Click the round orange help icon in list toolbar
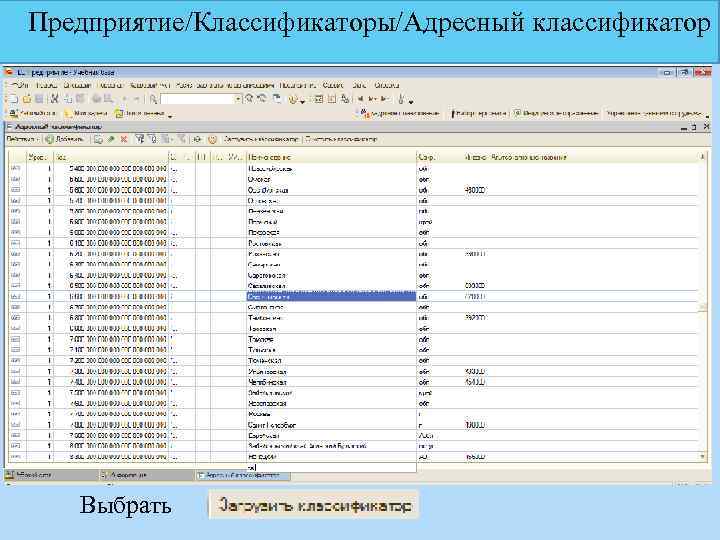720x540 pixels. coord(212,139)
